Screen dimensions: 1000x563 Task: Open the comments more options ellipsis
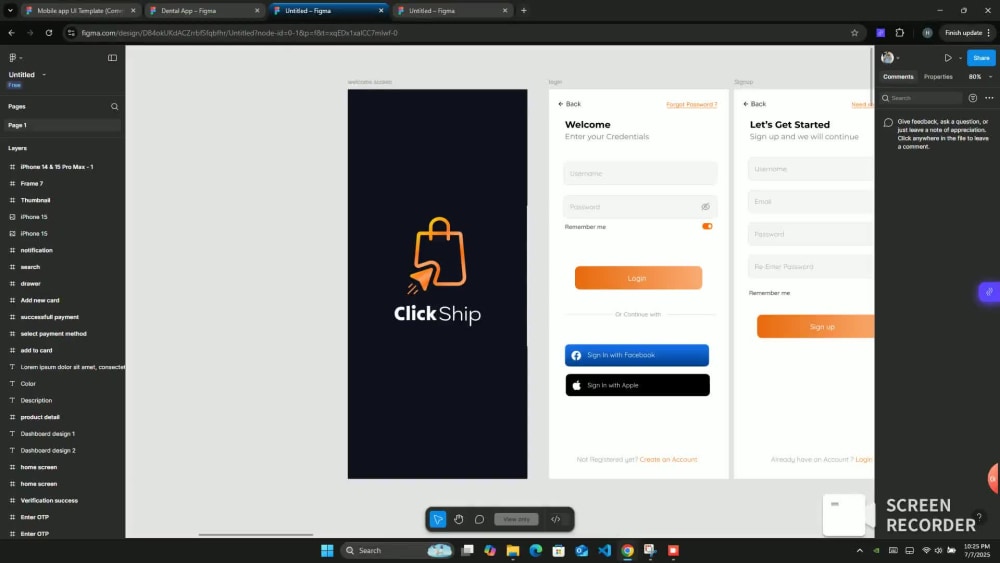pyautogui.click(x=989, y=98)
